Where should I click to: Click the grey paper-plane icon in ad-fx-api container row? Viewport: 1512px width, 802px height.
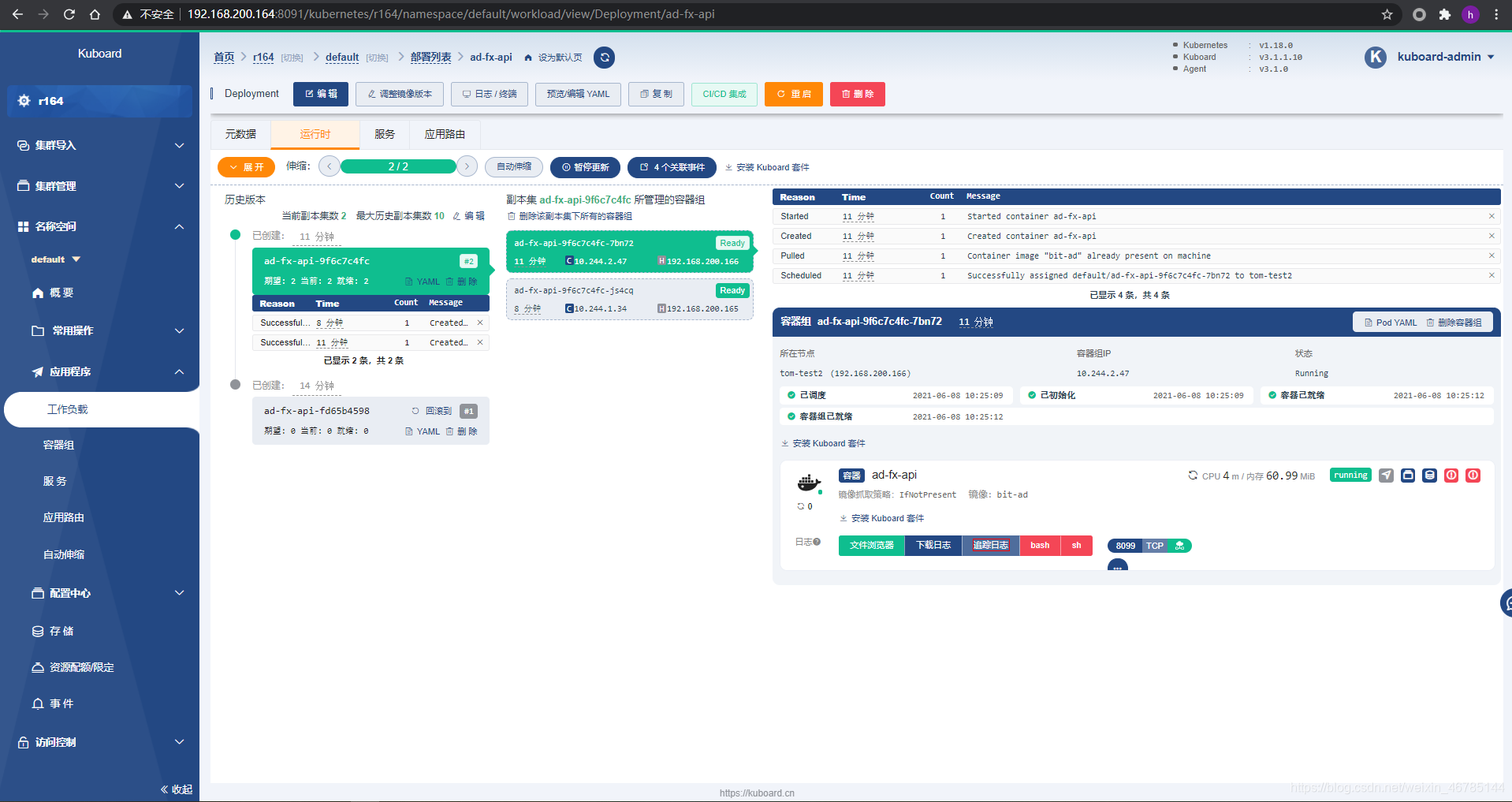(x=1386, y=476)
